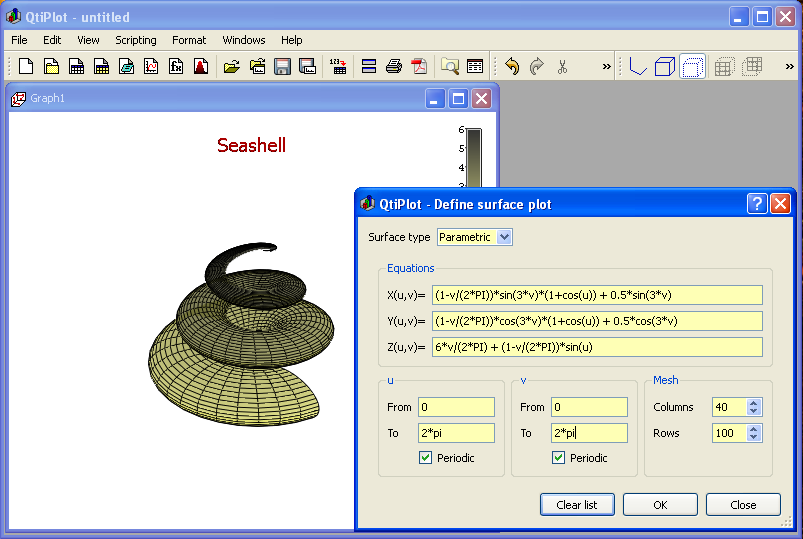Image resolution: width=803 pixels, height=539 pixels.
Task: Show the results log window icon
Action: [x=475, y=67]
